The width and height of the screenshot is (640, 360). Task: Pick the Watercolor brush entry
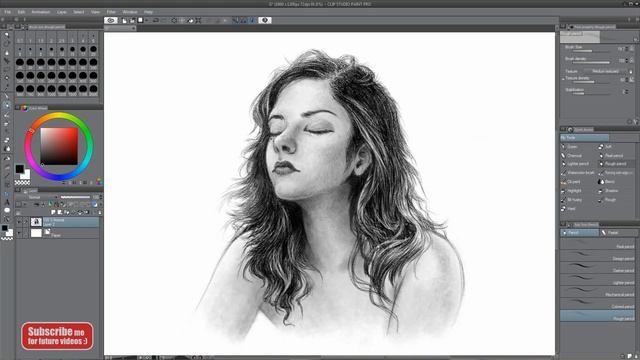579,173
